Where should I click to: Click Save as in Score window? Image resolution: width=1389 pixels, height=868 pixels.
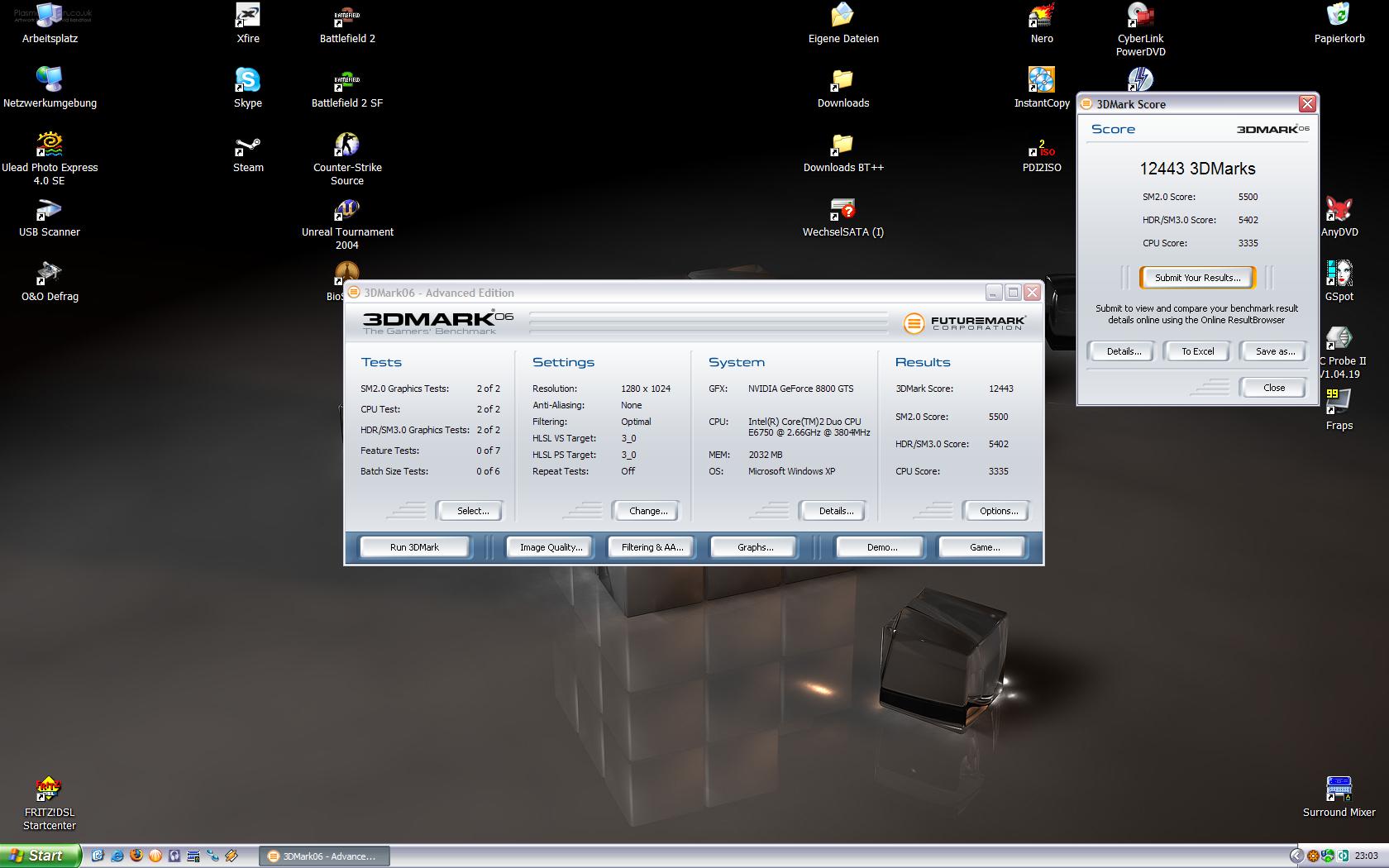coord(1274,351)
